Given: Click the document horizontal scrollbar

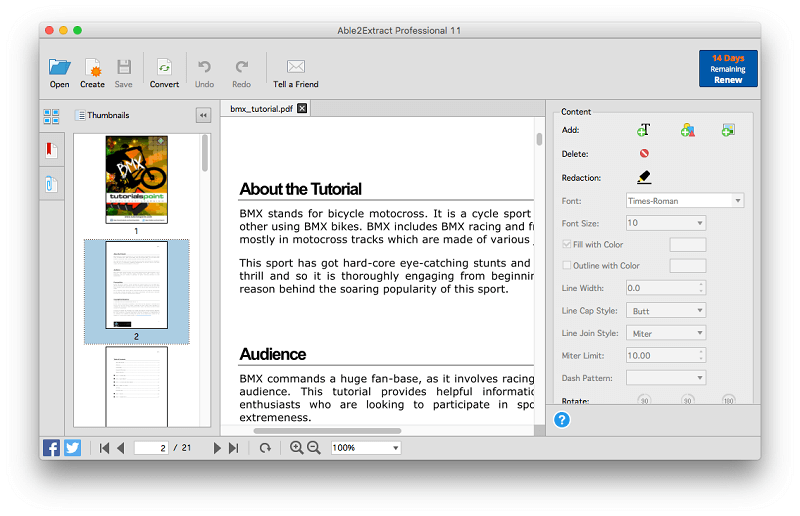Looking at the screenshot, I should pos(327,431).
